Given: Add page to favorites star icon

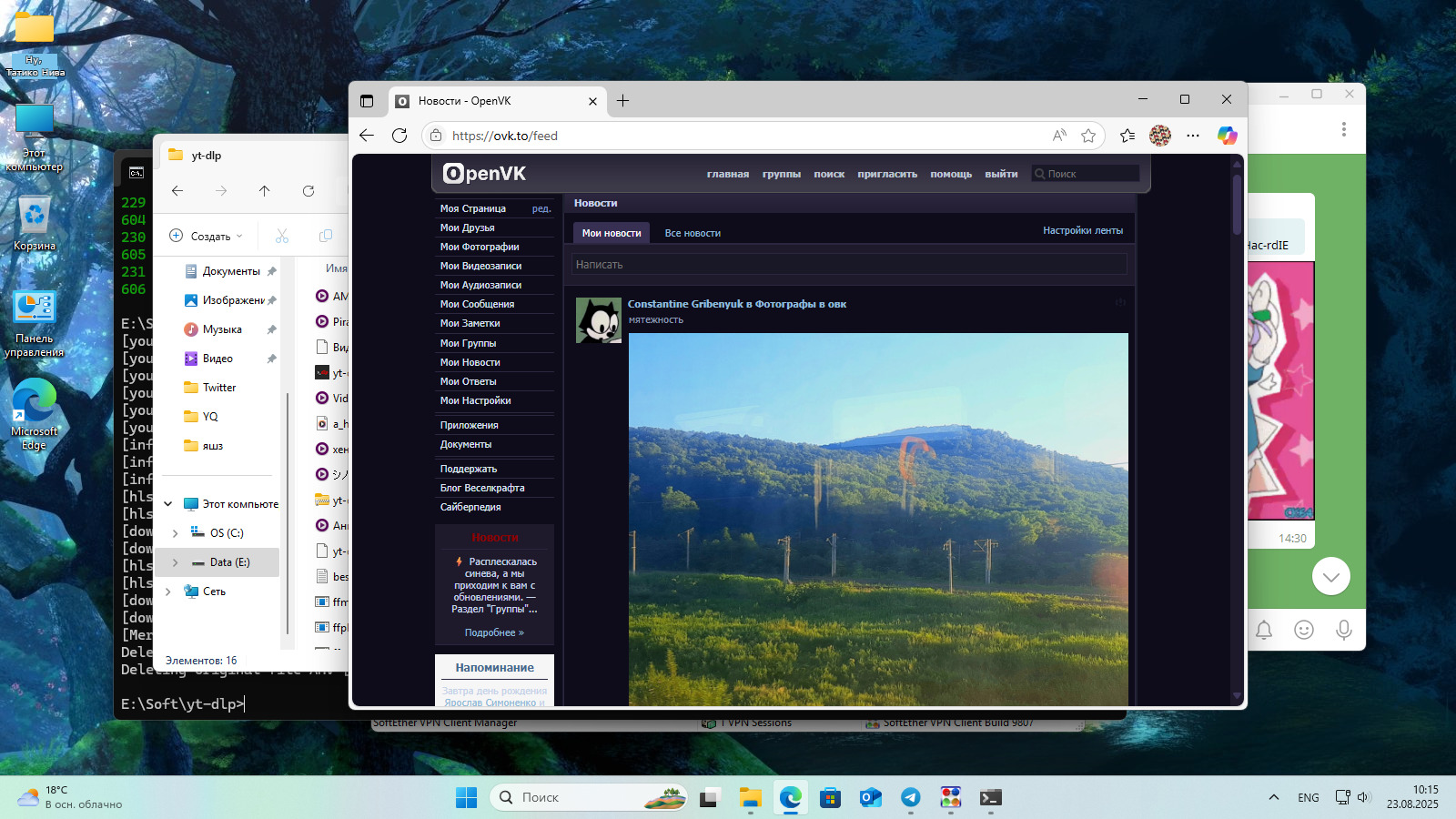Looking at the screenshot, I should click(x=1088, y=136).
